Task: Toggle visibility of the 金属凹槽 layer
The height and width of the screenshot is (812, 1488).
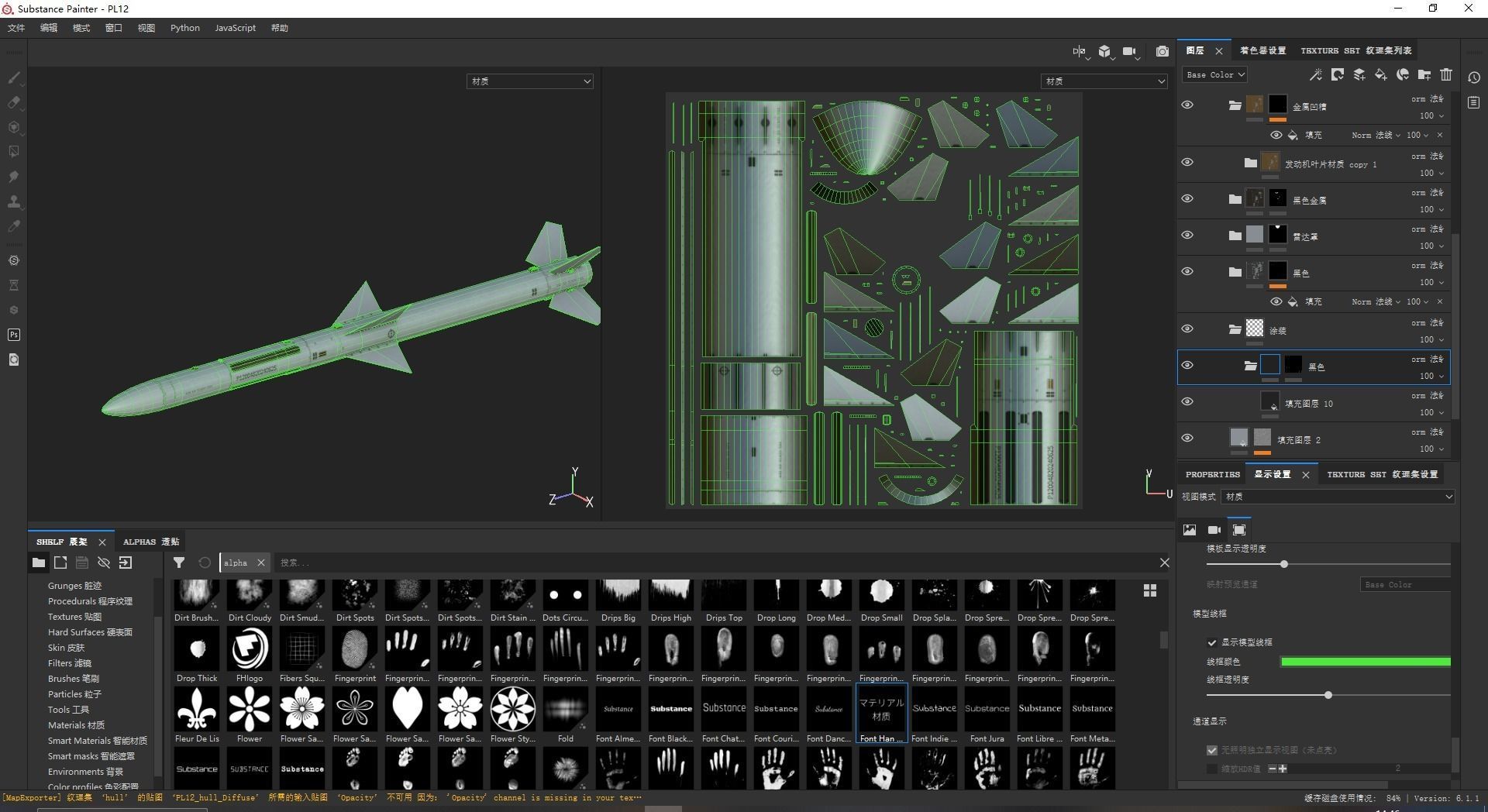Action: (x=1187, y=105)
